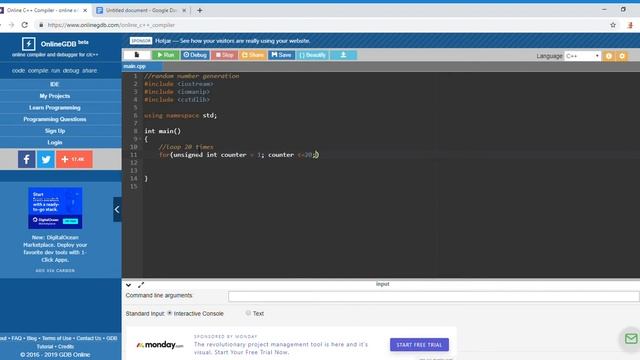Open the FAQ footer link
640x360 pixels.
point(16,338)
